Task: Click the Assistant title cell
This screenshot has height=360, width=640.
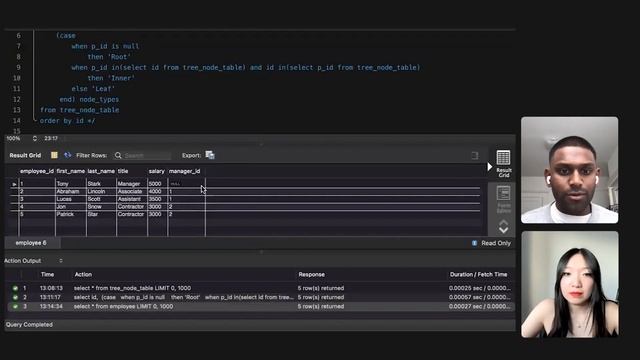Action: pos(132,199)
